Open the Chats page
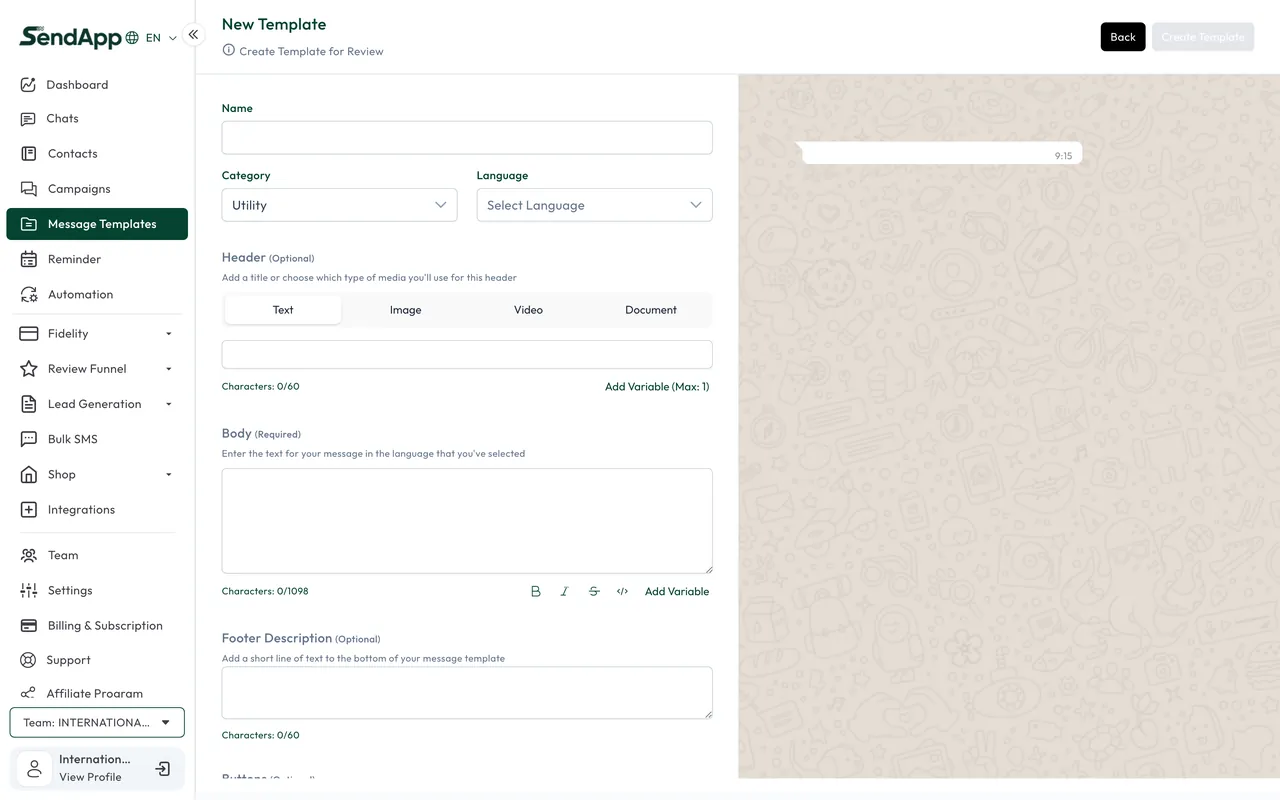The image size is (1280, 800). (62, 119)
